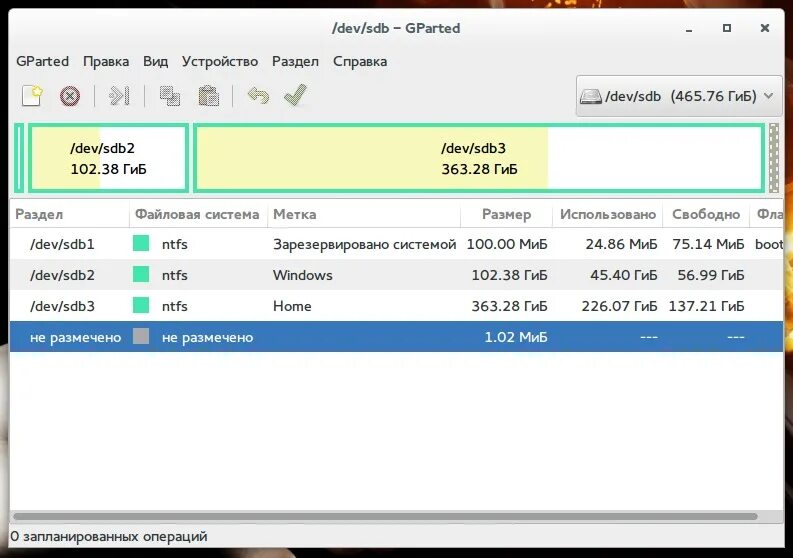Screen dimensions: 793x558
Task: Click the New partition toolbar icon
Action: click(32, 96)
